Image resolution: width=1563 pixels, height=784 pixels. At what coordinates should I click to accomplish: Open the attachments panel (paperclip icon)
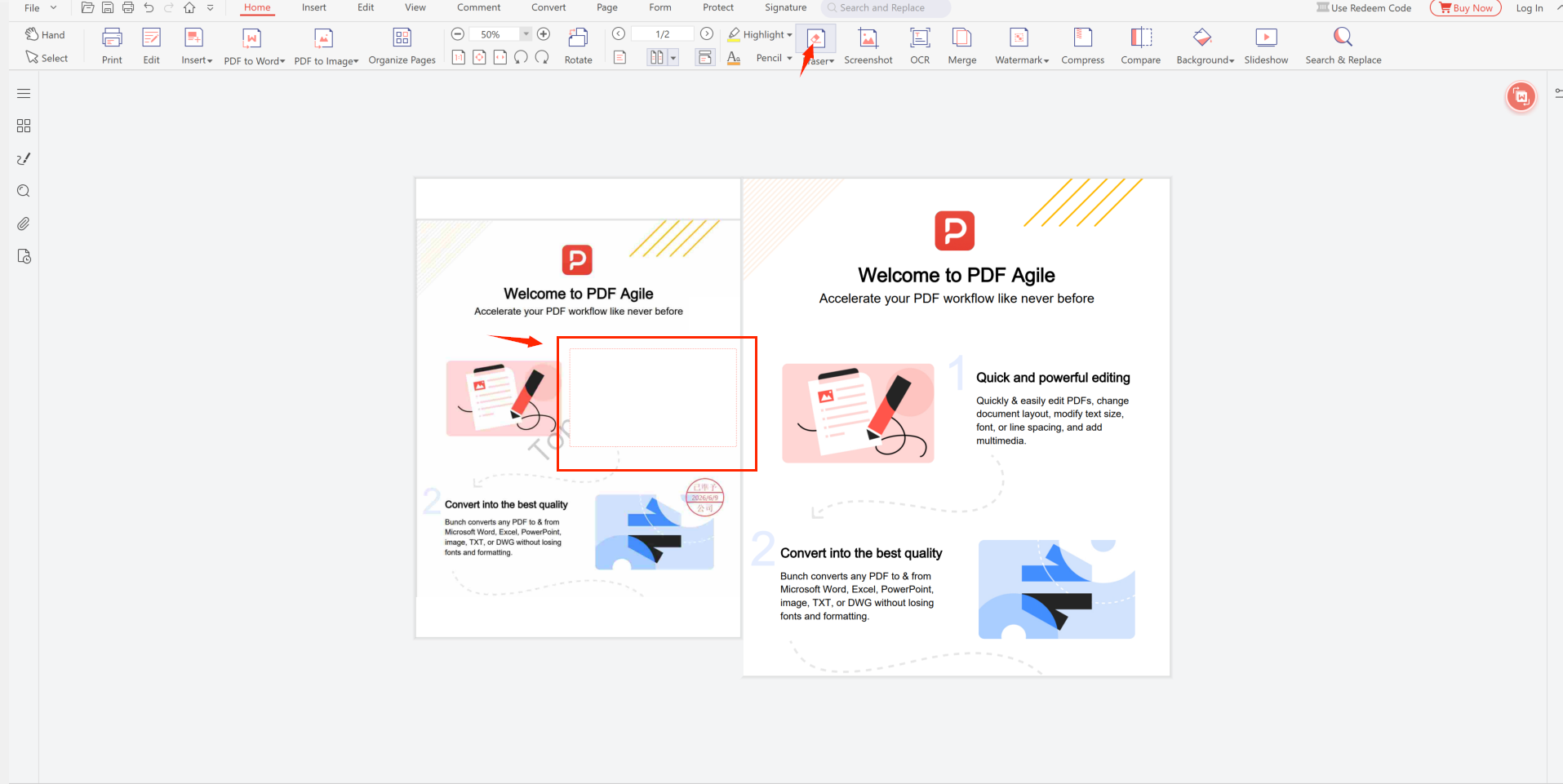(x=24, y=224)
